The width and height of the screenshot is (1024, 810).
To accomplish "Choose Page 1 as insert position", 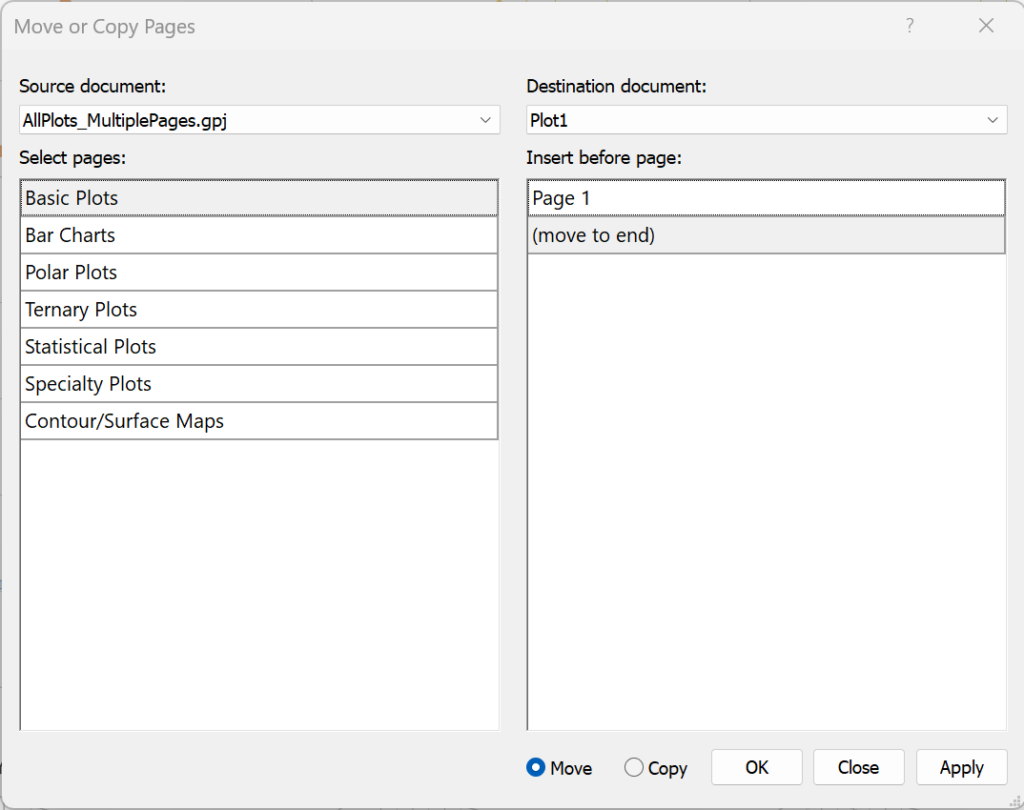I will point(765,198).
